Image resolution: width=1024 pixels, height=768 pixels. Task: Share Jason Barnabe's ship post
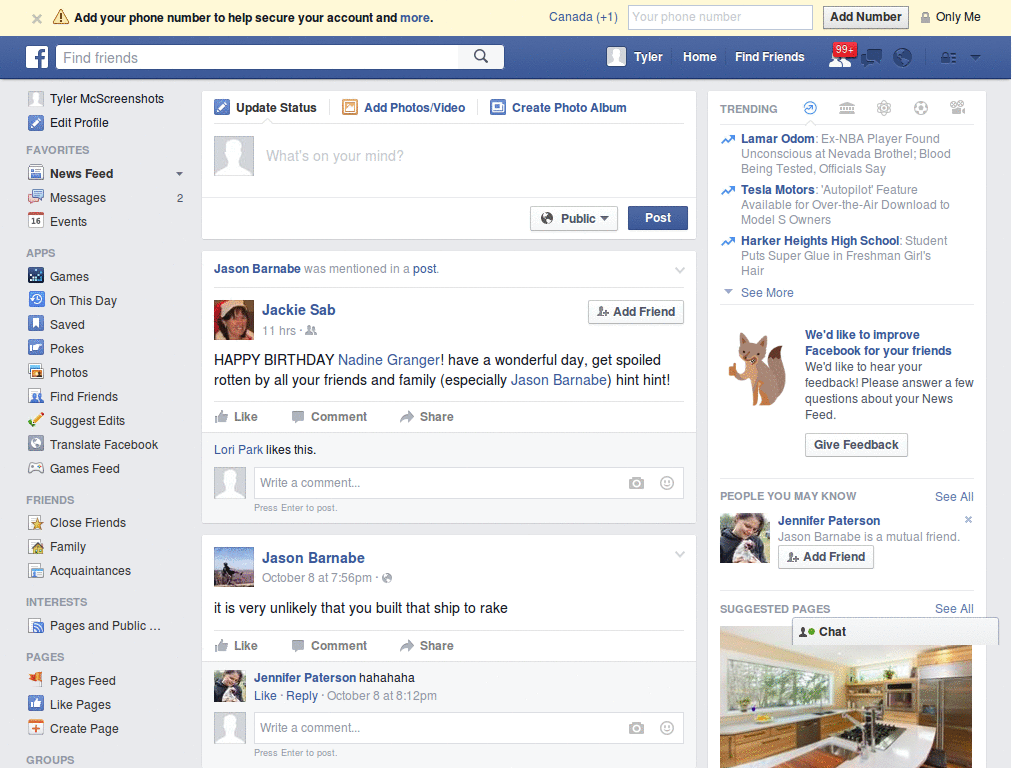pyautogui.click(x=427, y=646)
